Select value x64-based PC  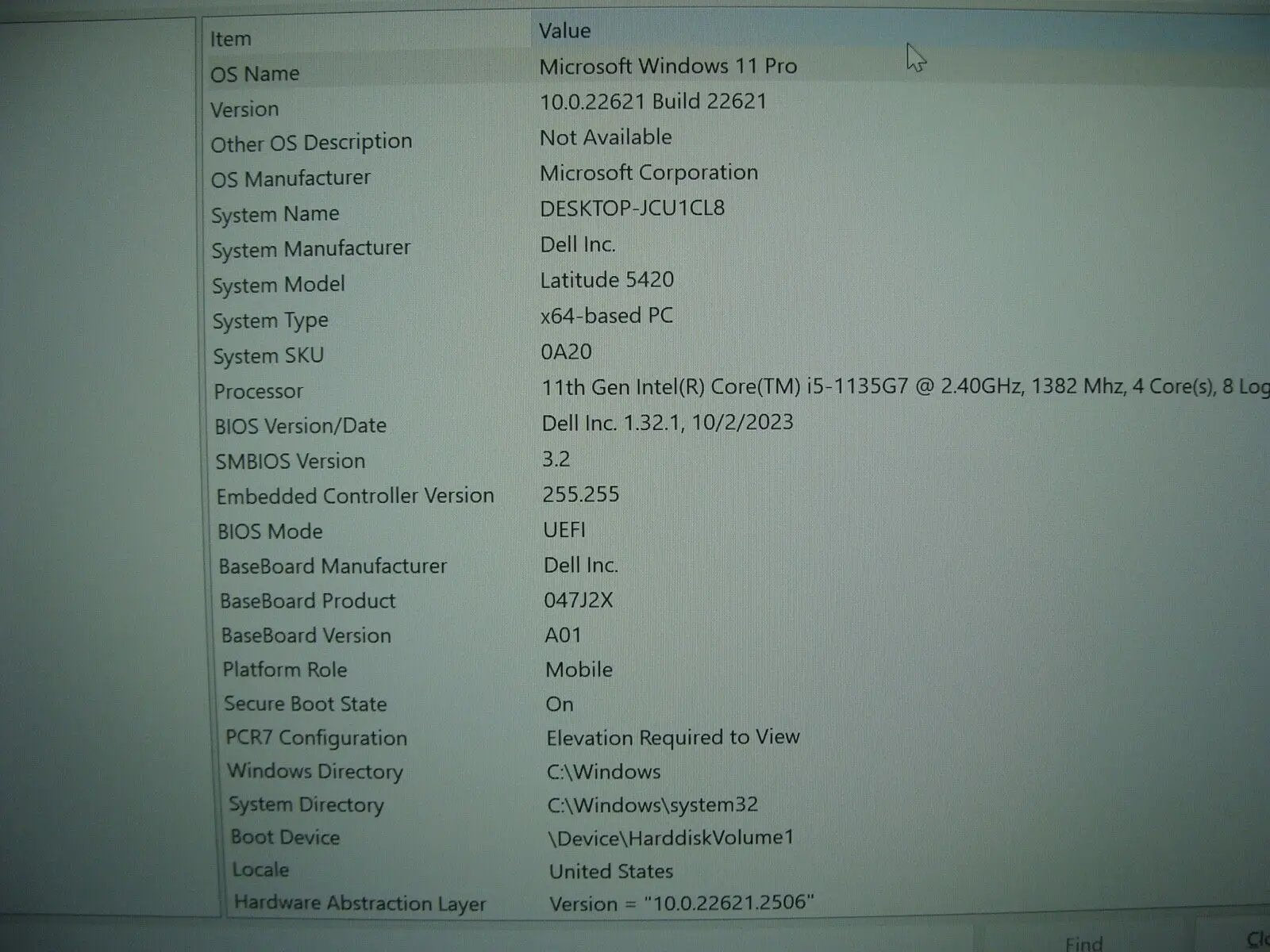point(606,316)
